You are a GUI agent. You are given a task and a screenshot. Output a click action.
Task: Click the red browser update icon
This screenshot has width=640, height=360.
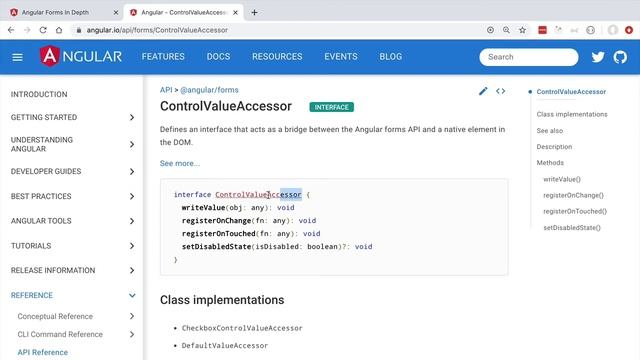pyautogui.click(x=629, y=30)
